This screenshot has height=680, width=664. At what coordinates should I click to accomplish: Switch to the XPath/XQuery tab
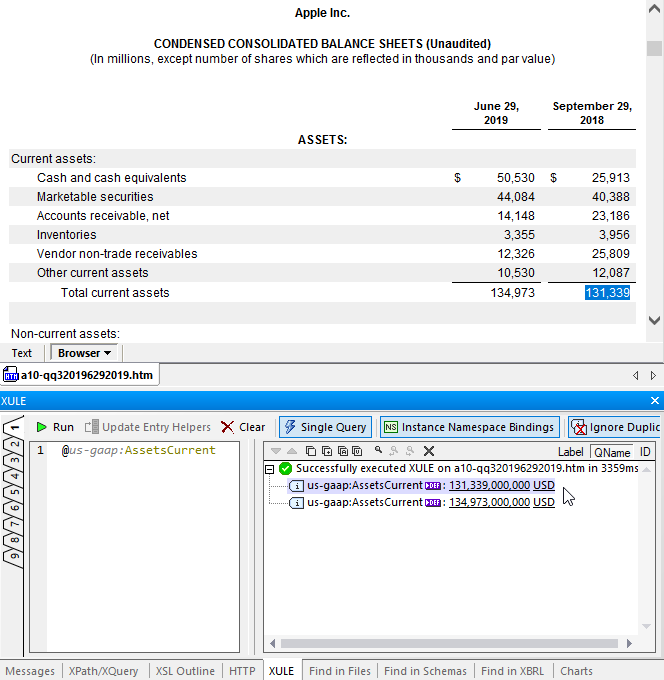pyautogui.click(x=106, y=671)
